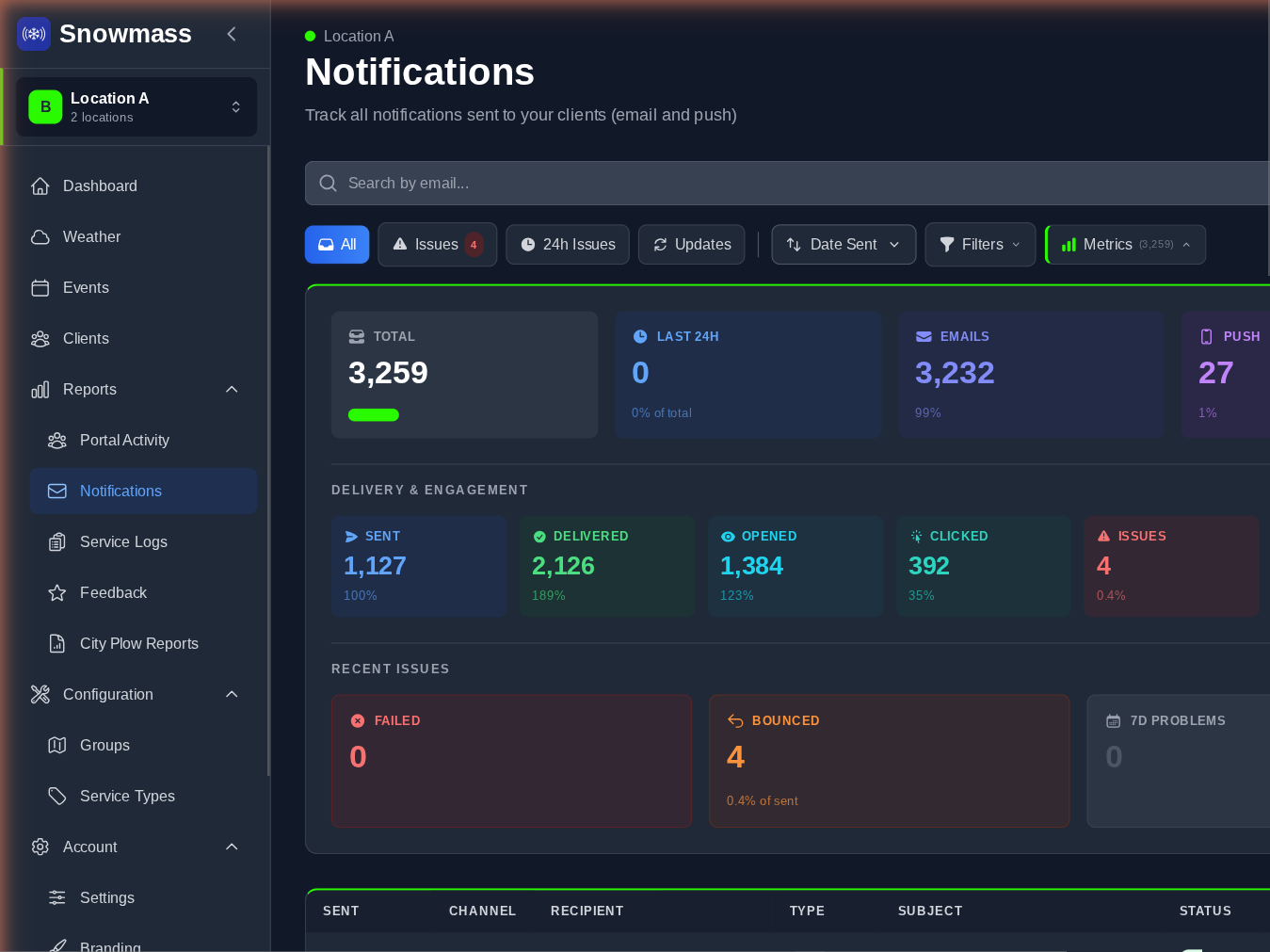The height and width of the screenshot is (952, 1270).
Task: Toggle the Issues filter chip
Action: [437, 245]
